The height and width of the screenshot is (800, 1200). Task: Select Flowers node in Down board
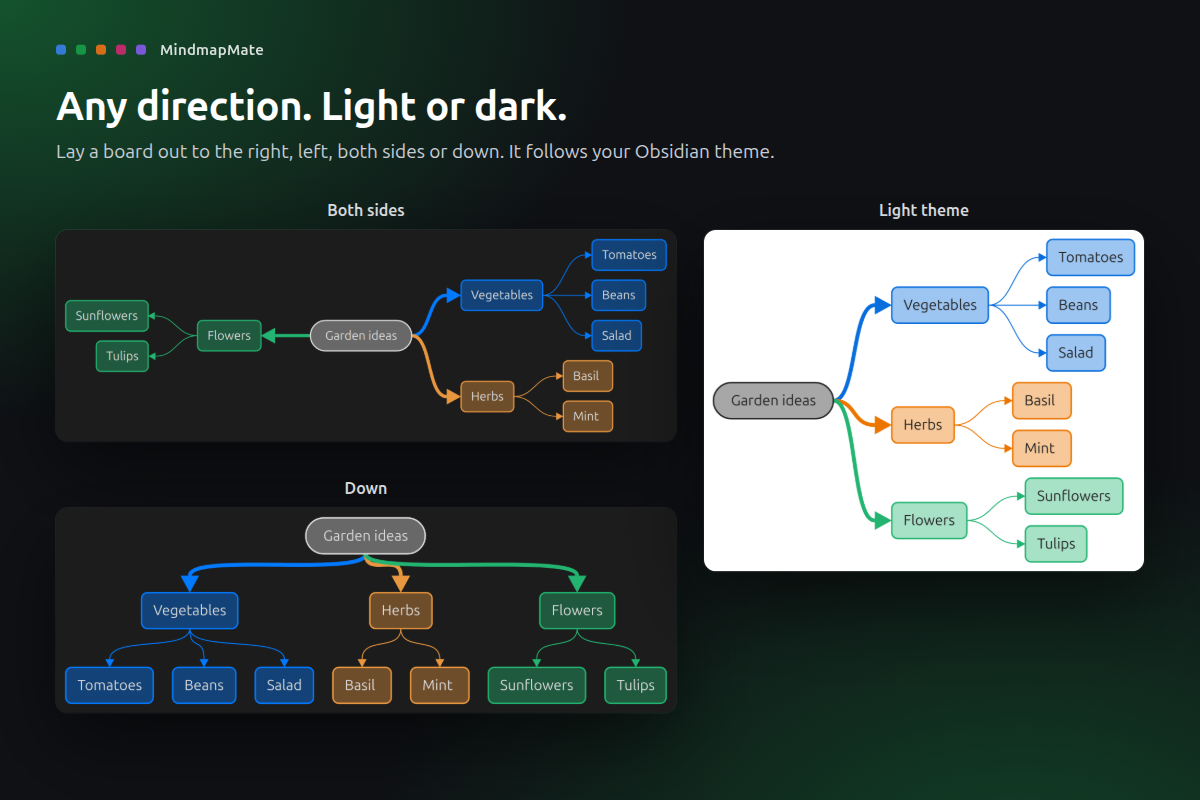[577, 610]
